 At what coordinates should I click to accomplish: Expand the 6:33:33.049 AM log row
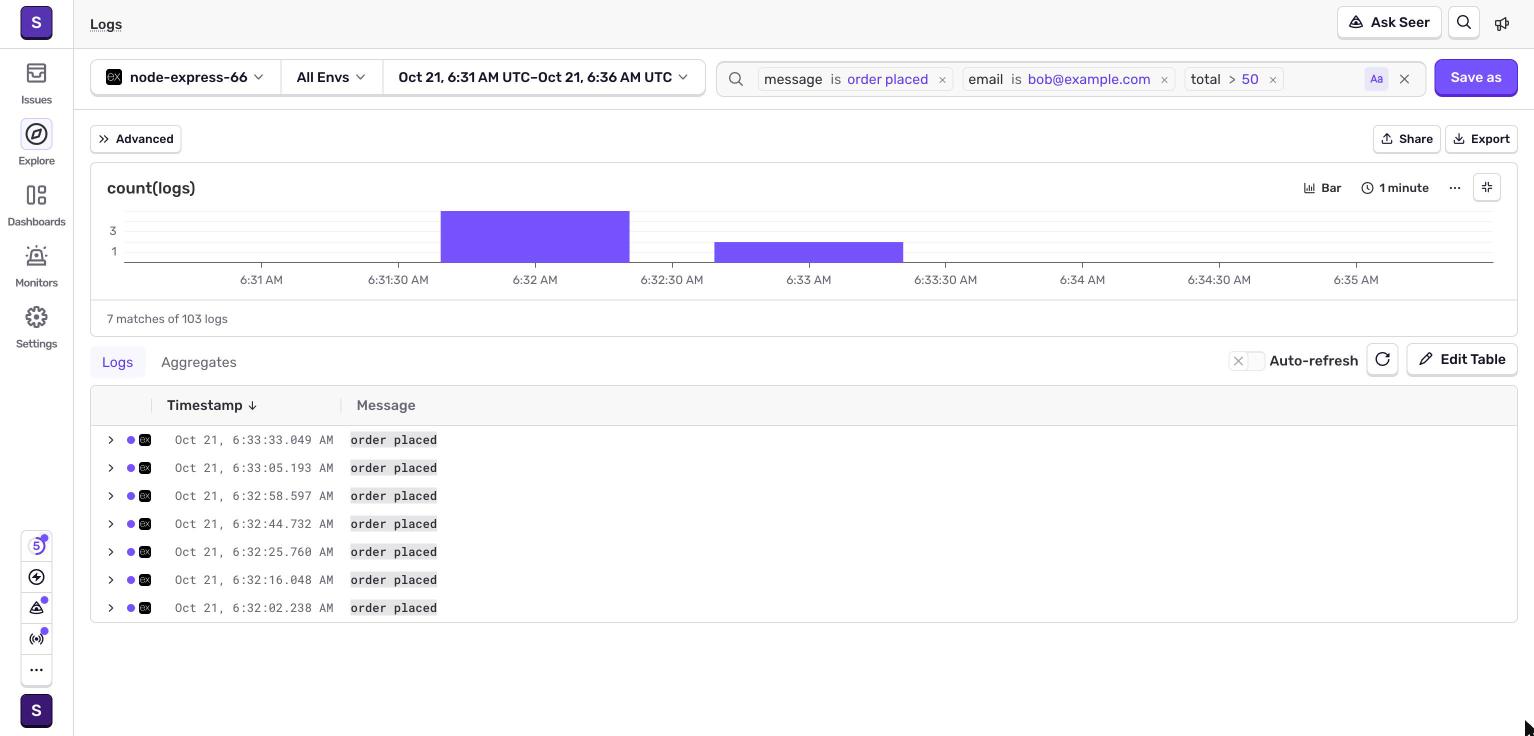(x=111, y=440)
